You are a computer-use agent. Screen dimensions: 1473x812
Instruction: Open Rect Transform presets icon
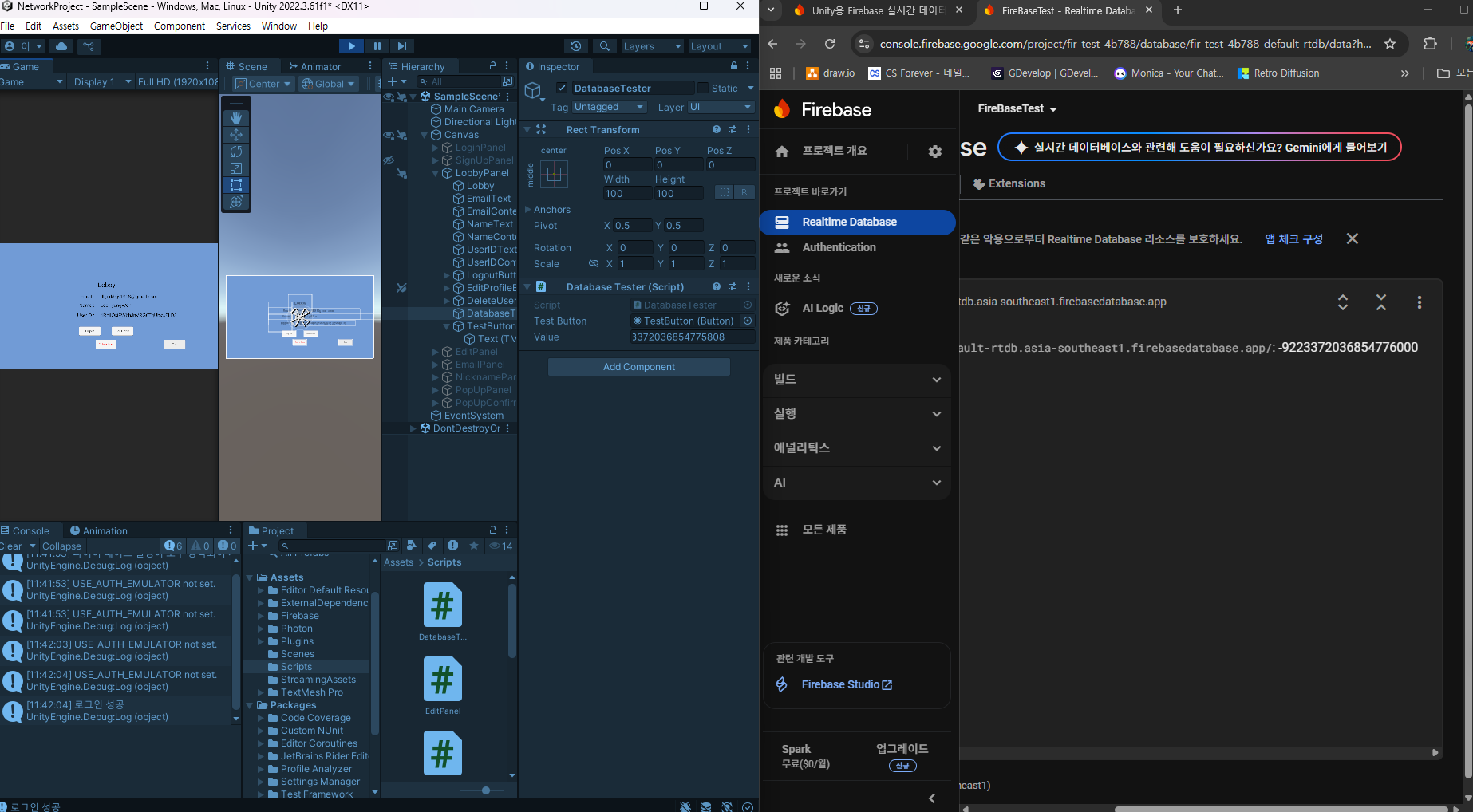(x=733, y=129)
